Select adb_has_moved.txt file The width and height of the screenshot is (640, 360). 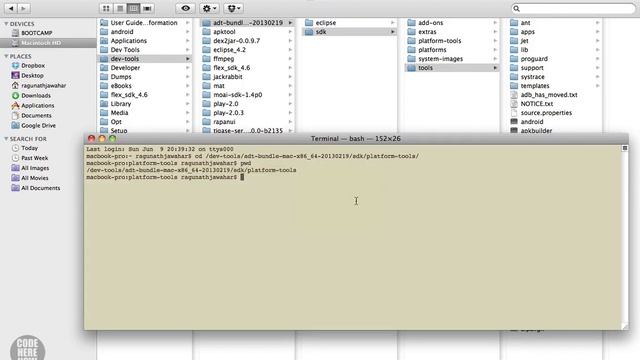[555, 95]
